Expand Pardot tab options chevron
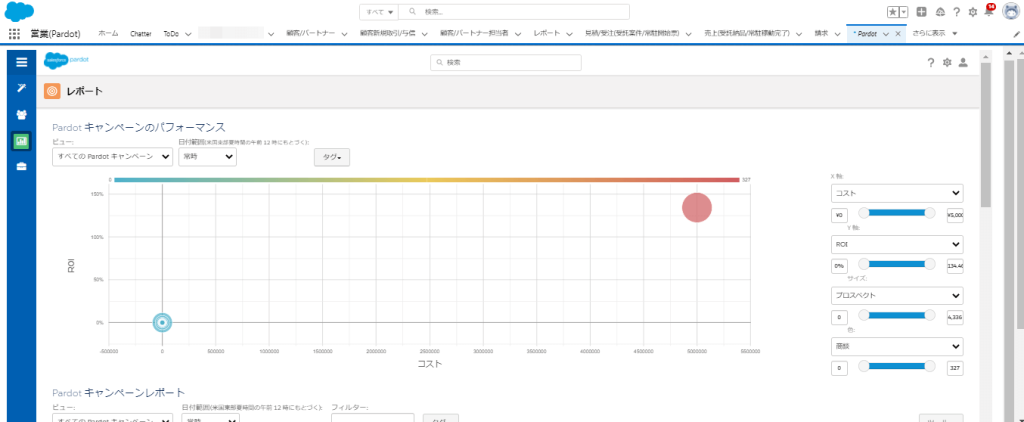Viewport: 1024px width, 422px height. coord(886,34)
